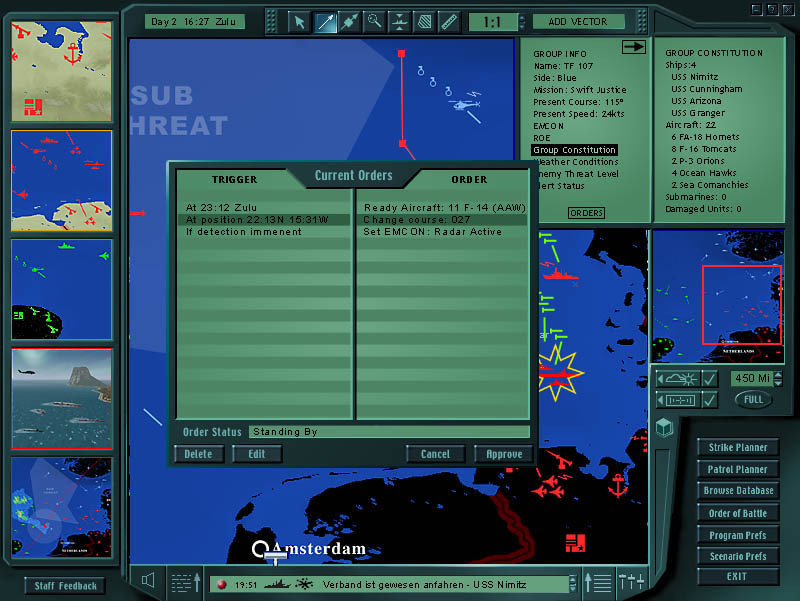Click the speaker sound icon
The width and height of the screenshot is (800, 601).
(148, 580)
